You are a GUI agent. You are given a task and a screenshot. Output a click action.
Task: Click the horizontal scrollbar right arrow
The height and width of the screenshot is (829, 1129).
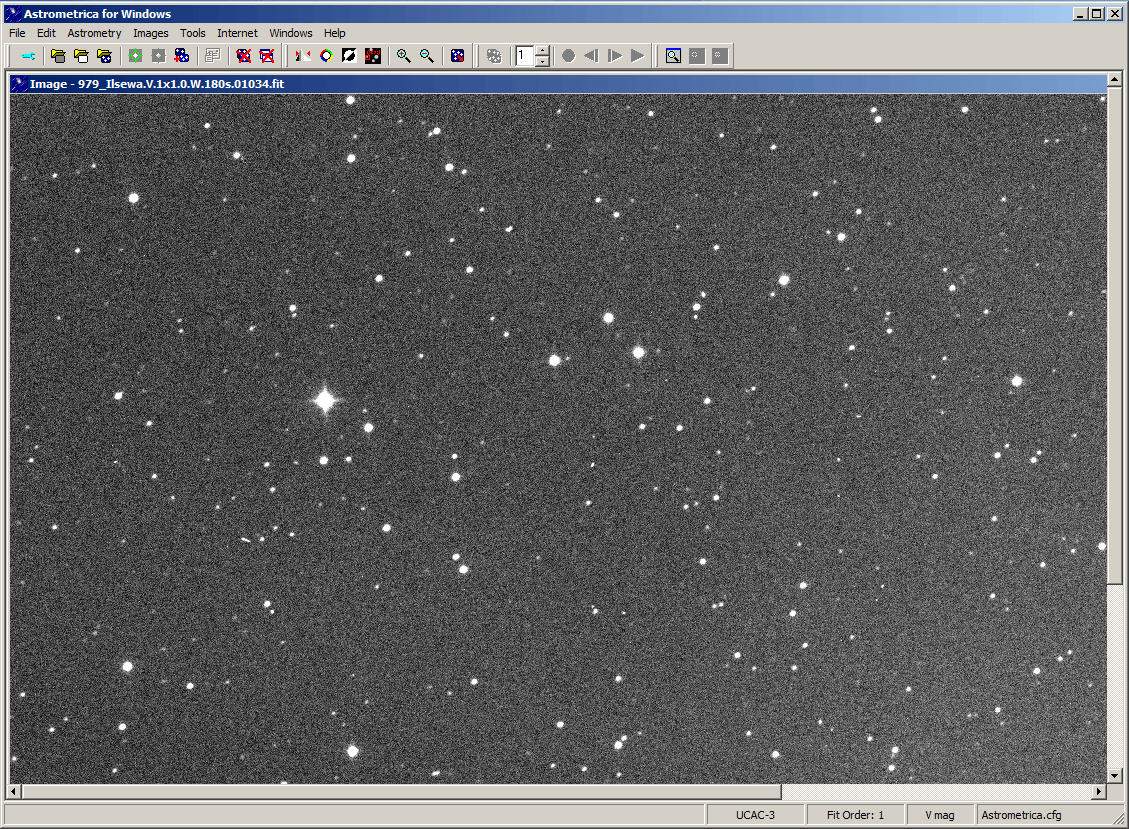point(1098,792)
